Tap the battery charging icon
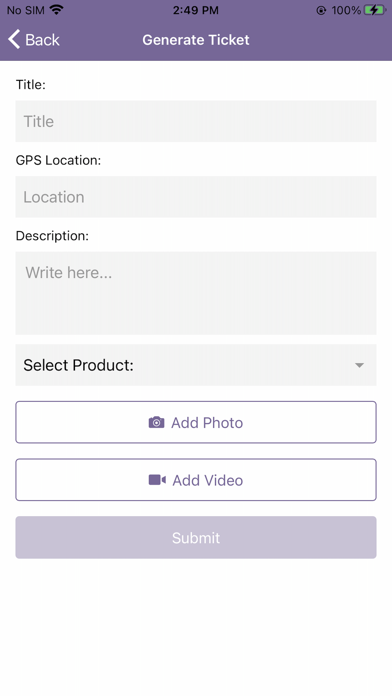Image resolution: width=392 pixels, height=696 pixels. tap(374, 10)
